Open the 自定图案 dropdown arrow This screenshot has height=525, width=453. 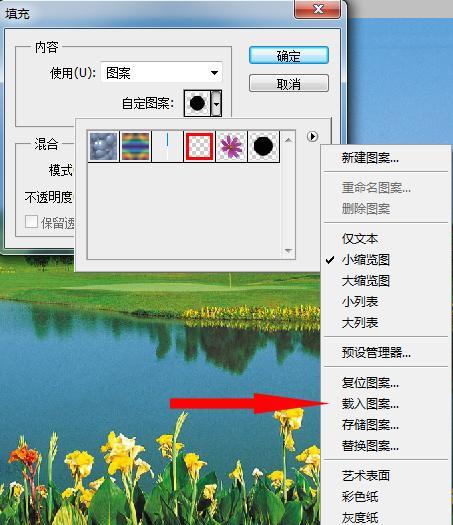pos(217,103)
